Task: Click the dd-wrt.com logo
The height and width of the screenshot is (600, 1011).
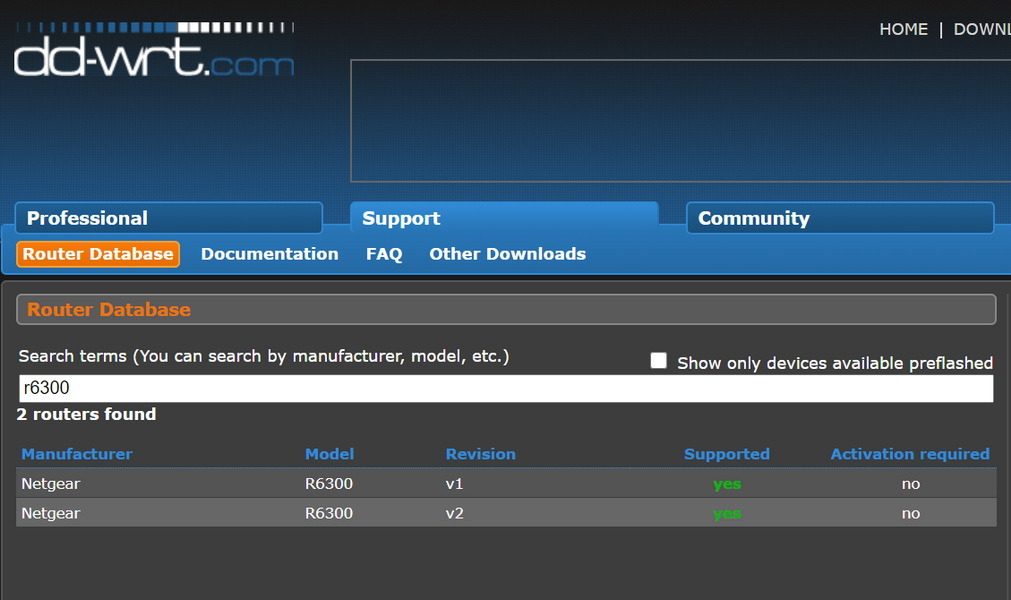Action: 154,50
